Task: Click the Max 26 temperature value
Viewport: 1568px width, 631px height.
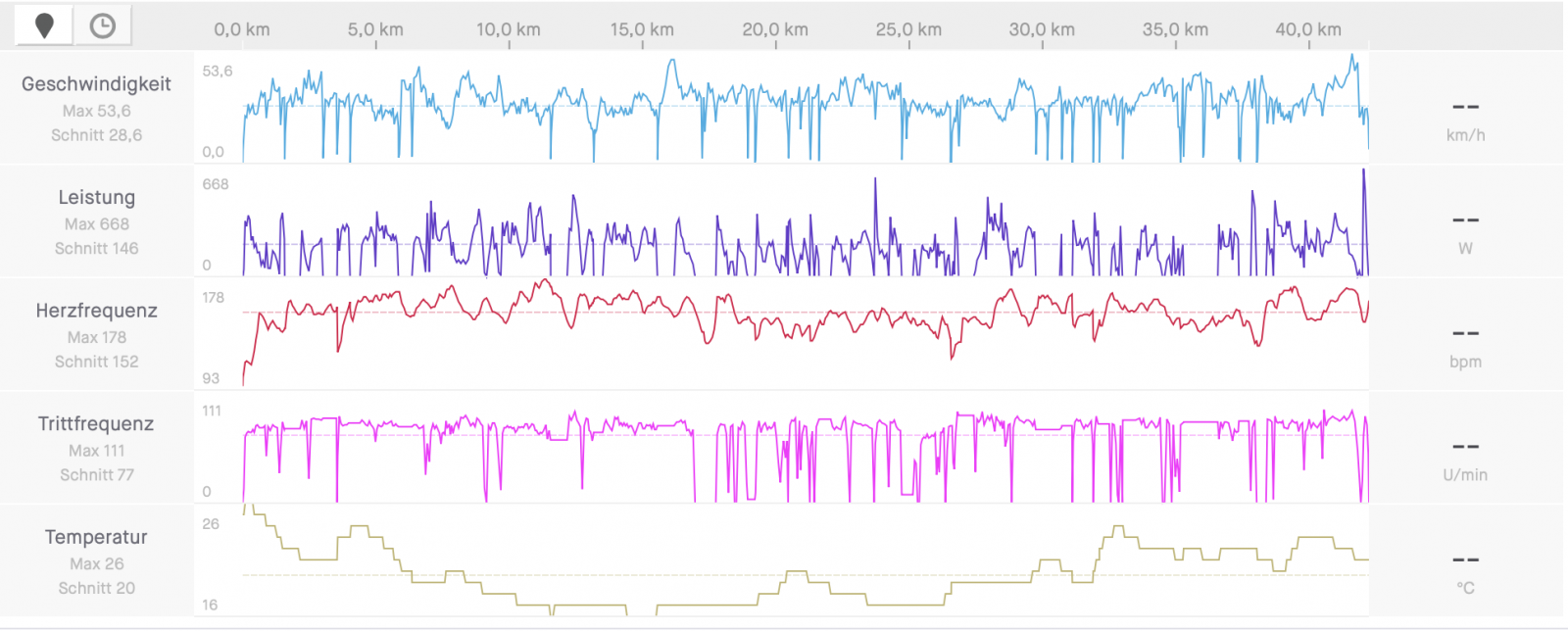Action: (96, 563)
